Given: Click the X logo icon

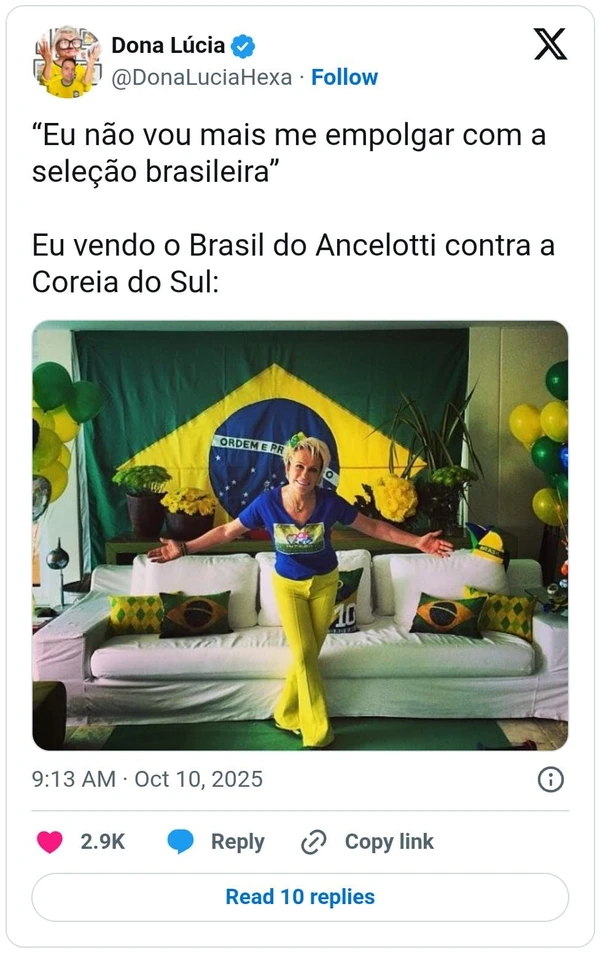Looking at the screenshot, I should [550, 44].
